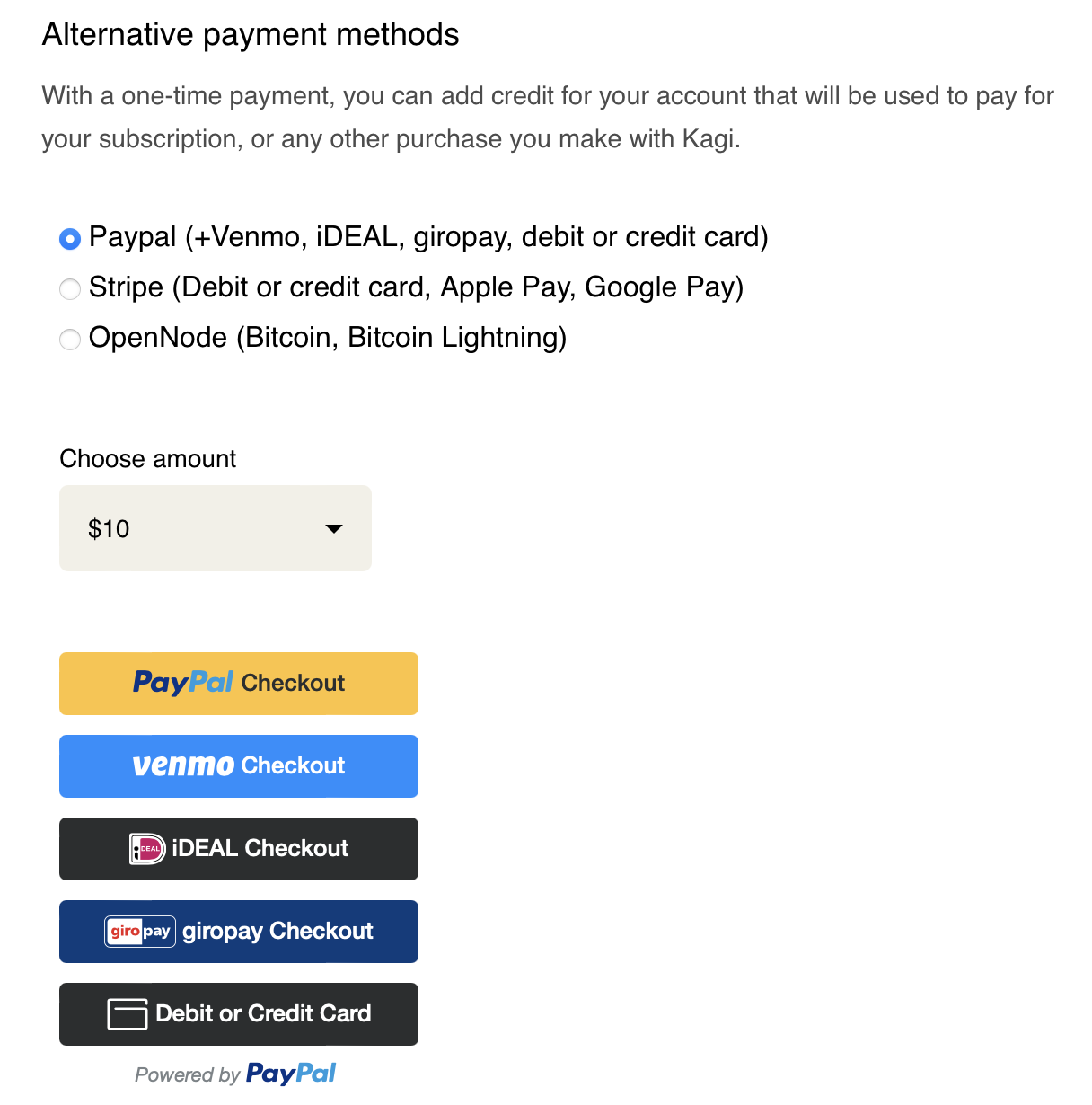
Task: Click the black arrow in the amount selector
Action: pyautogui.click(x=334, y=529)
